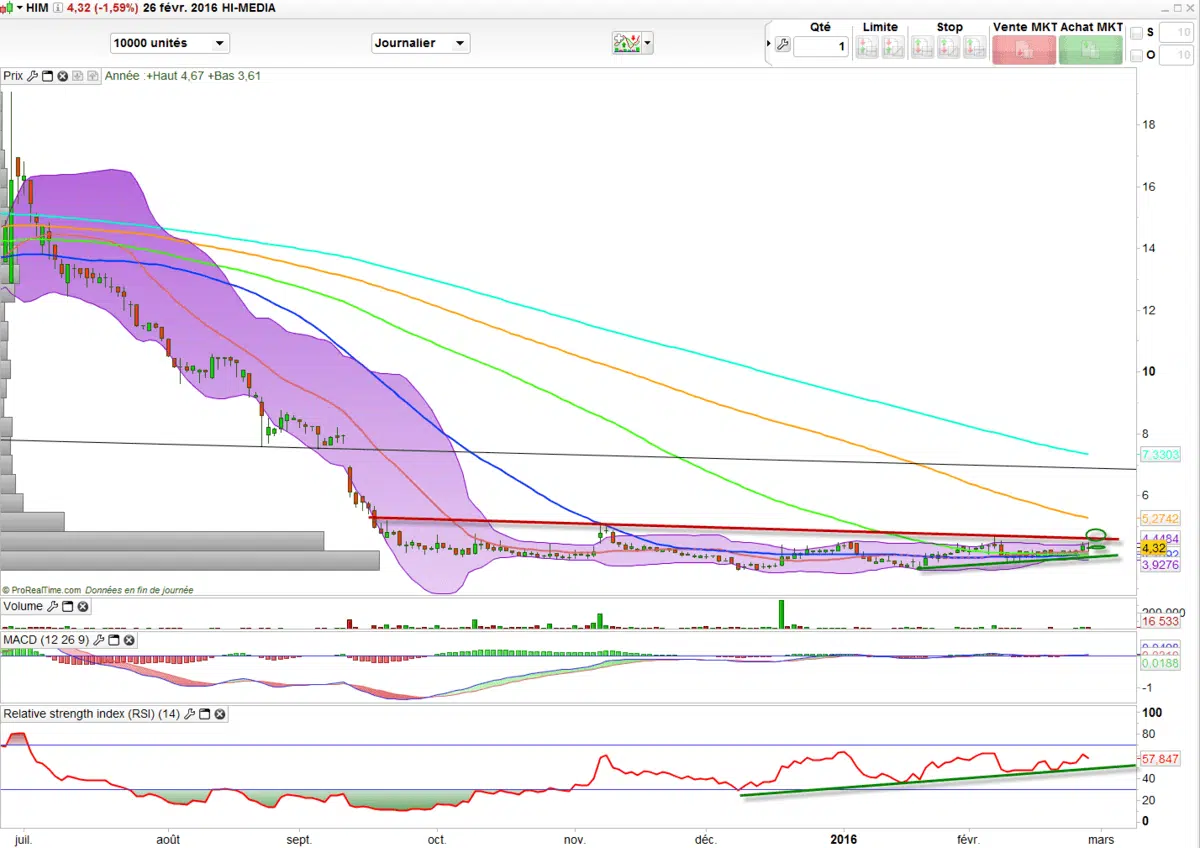This screenshot has width=1200, height=848.
Task: Open the chart style candlestick icon
Action: coord(7,8)
